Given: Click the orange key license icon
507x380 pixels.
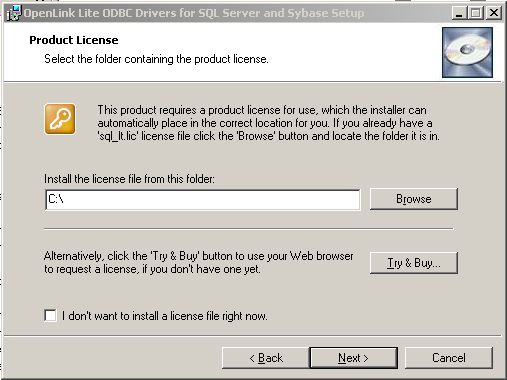Looking at the screenshot, I should (60, 119).
